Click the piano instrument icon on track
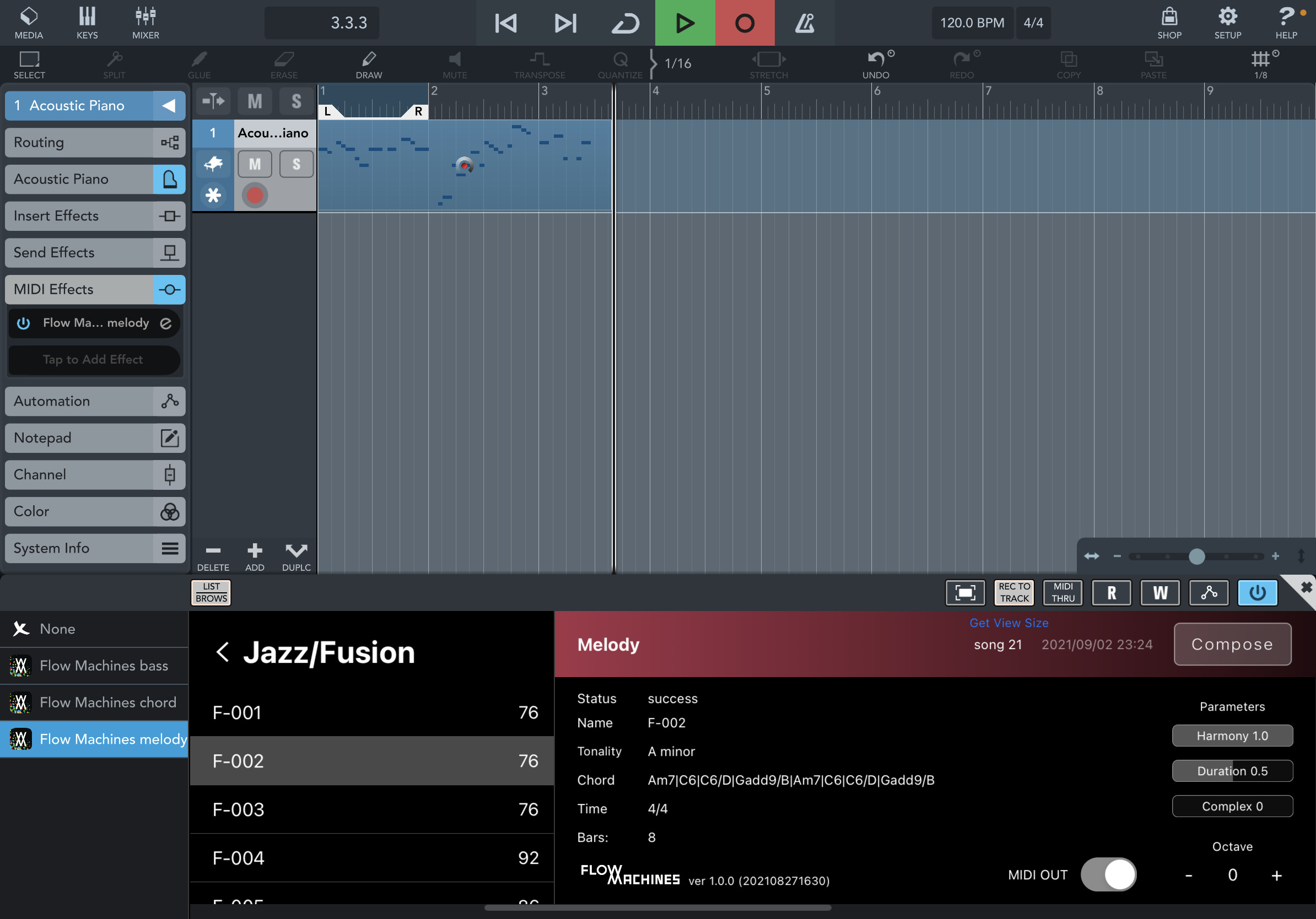Image resolution: width=1316 pixels, height=919 pixels. tap(213, 164)
